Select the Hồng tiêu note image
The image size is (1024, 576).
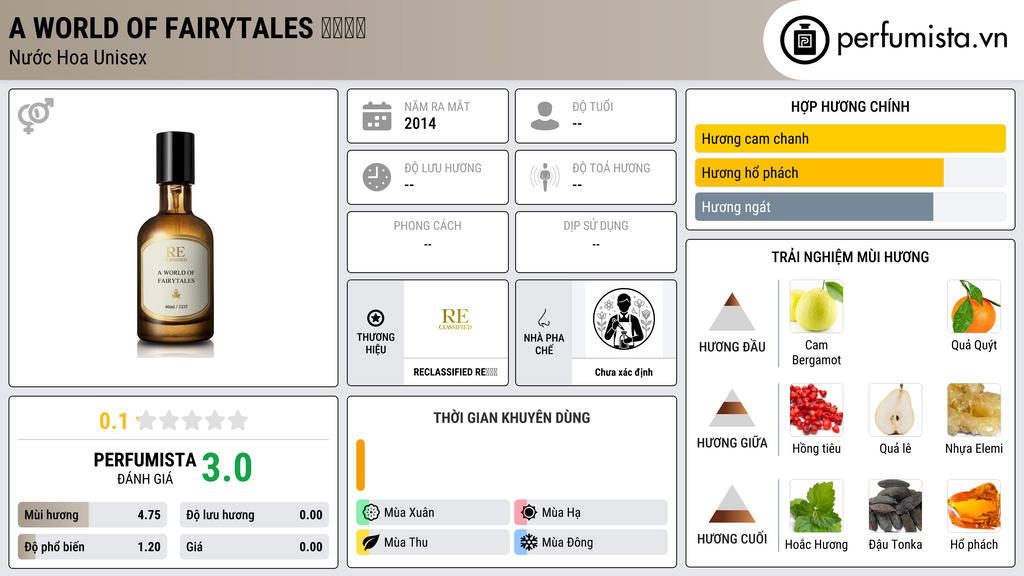[x=816, y=409]
